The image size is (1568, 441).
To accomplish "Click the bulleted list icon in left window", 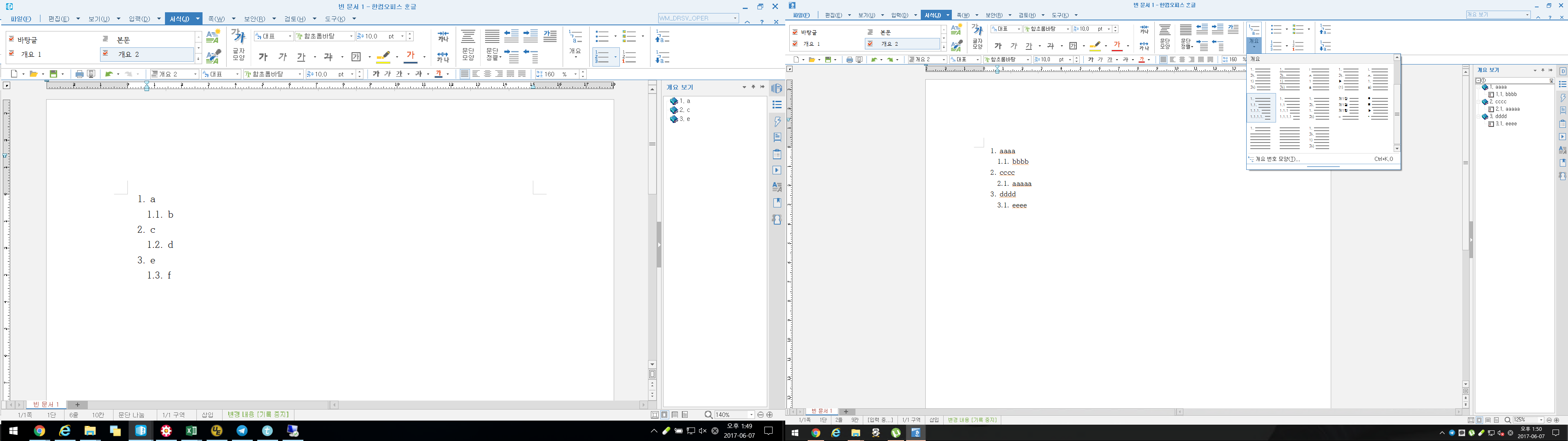I will (602, 37).
